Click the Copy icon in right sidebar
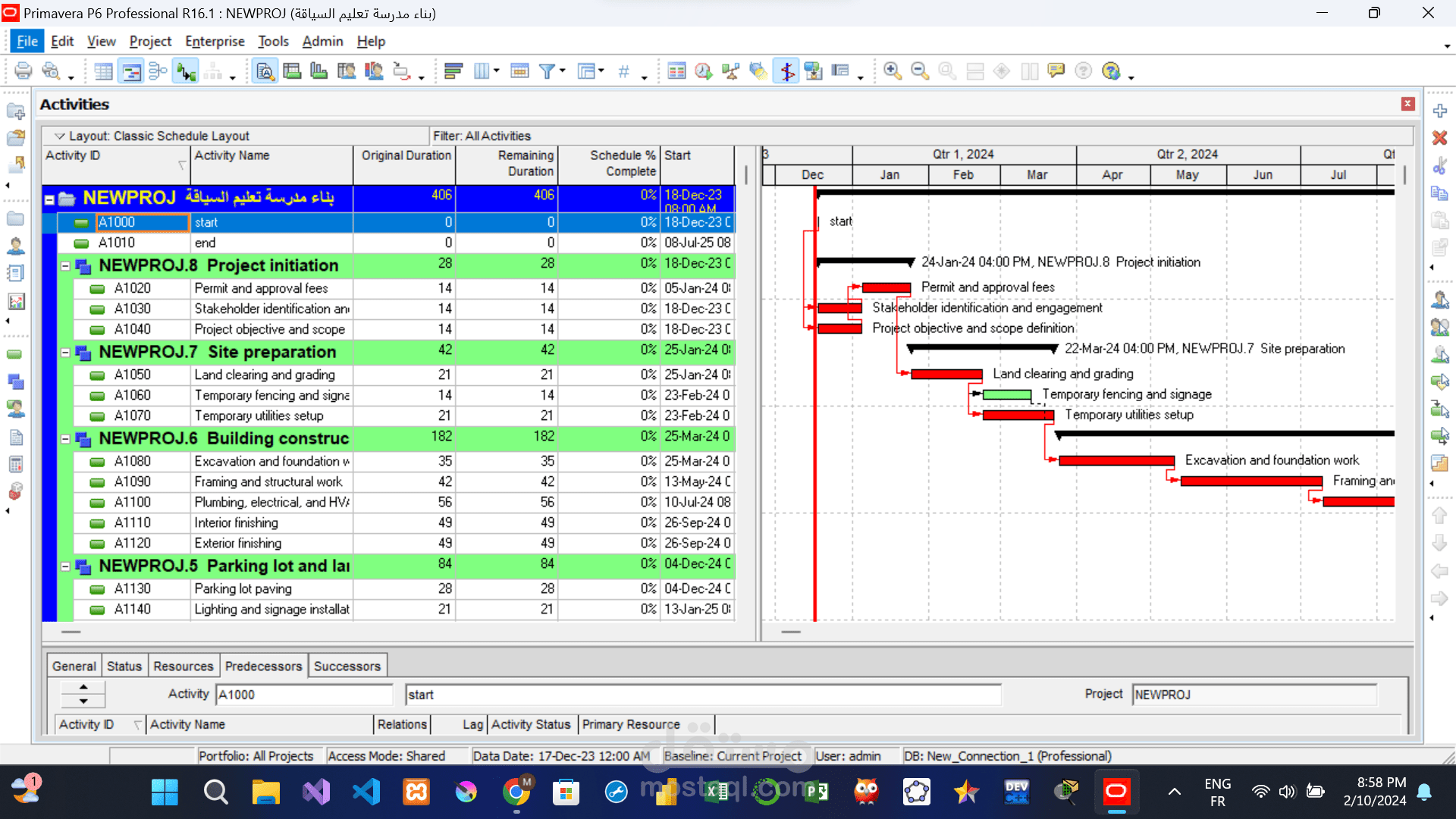This screenshot has width=1456, height=819. (1439, 193)
